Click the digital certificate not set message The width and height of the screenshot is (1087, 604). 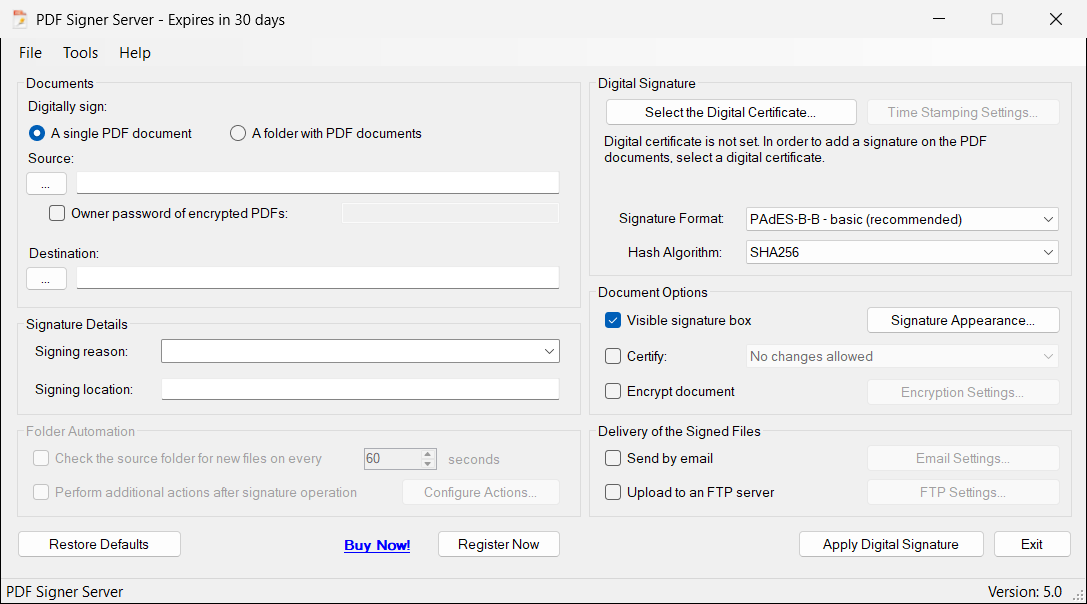[795, 149]
